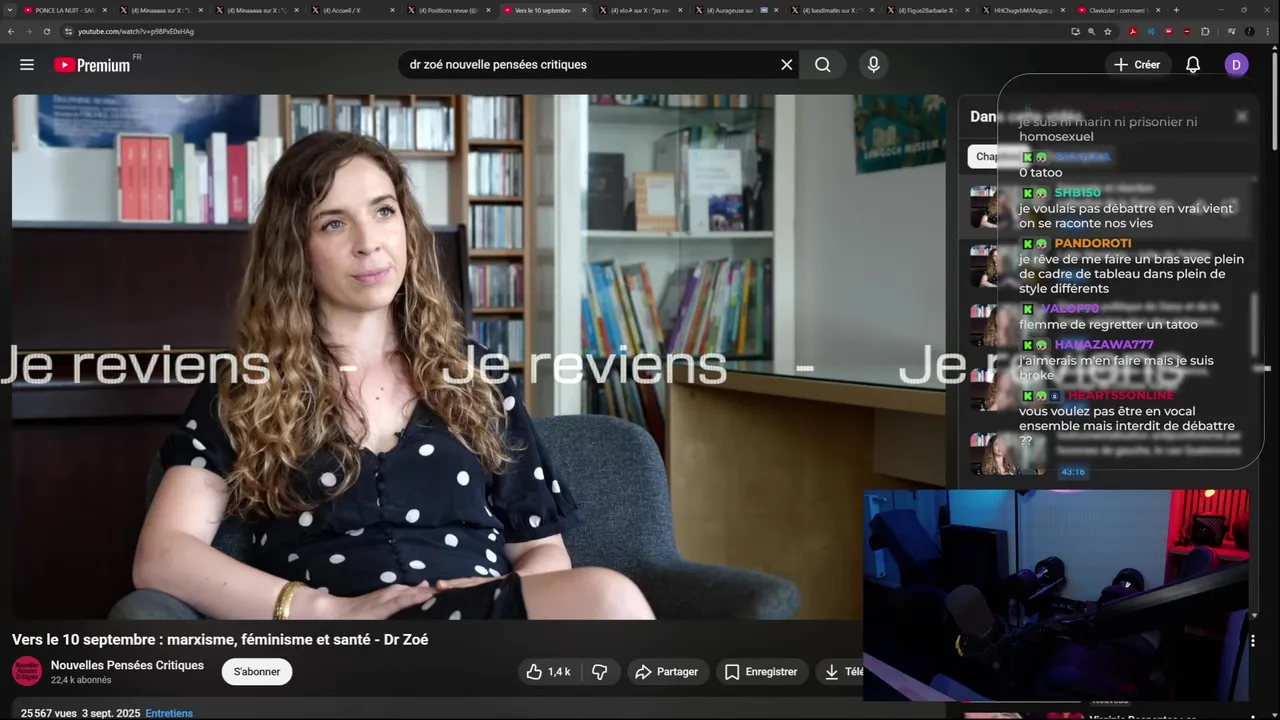Start voice search with the microphone icon
This screenshot has width=1280, height=720.
click(874, 65)
